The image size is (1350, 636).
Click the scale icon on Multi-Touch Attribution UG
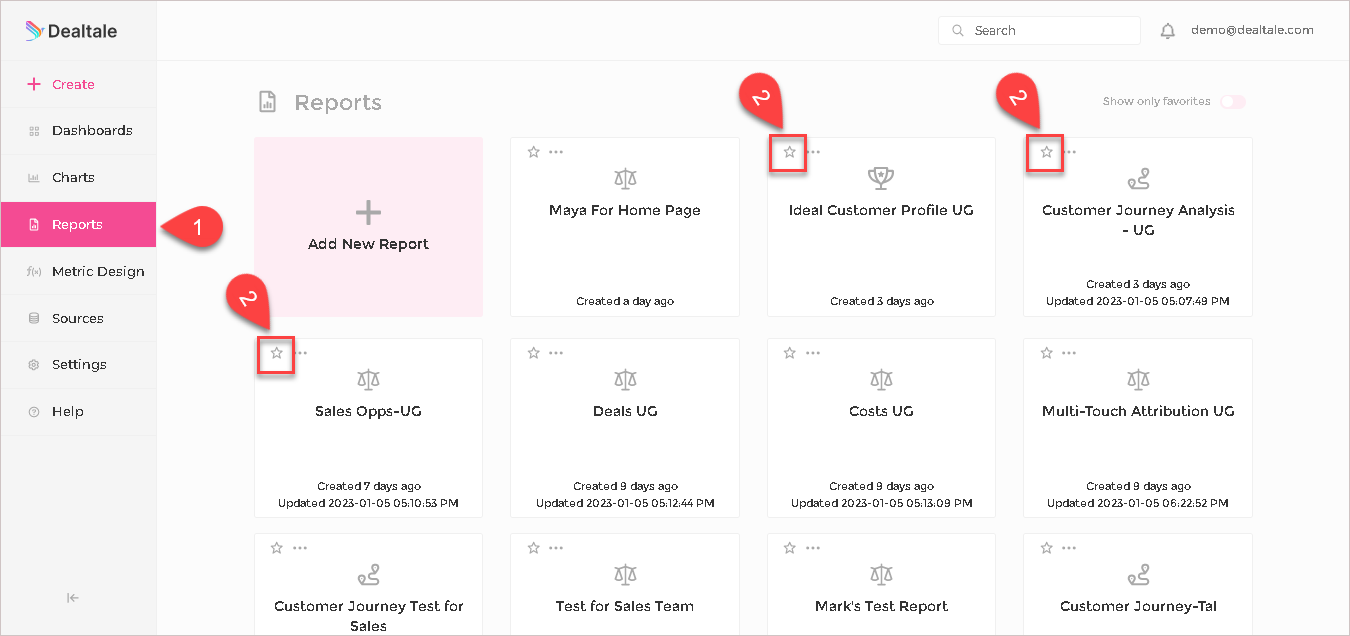[1138, 380]
